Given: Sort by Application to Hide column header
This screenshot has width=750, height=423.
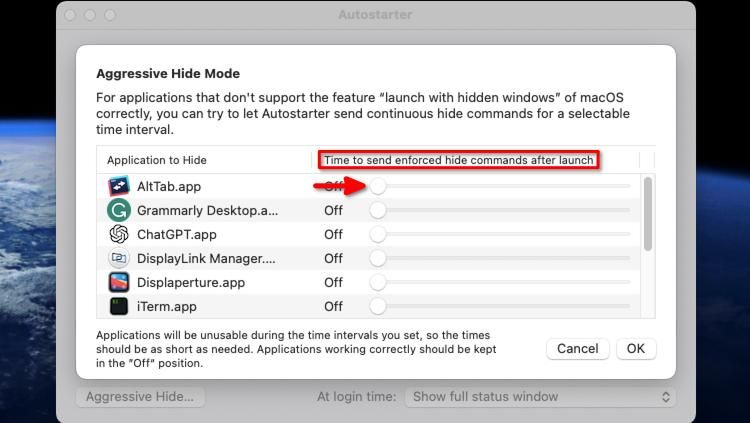Looking at the screenshot, I should (x=157, y=160).
